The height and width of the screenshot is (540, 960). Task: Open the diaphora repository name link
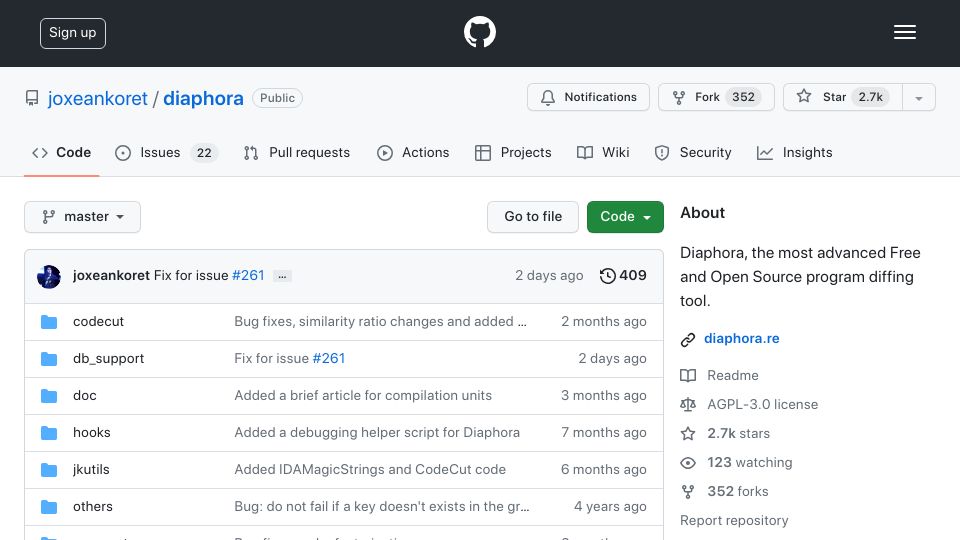point(203,98)
